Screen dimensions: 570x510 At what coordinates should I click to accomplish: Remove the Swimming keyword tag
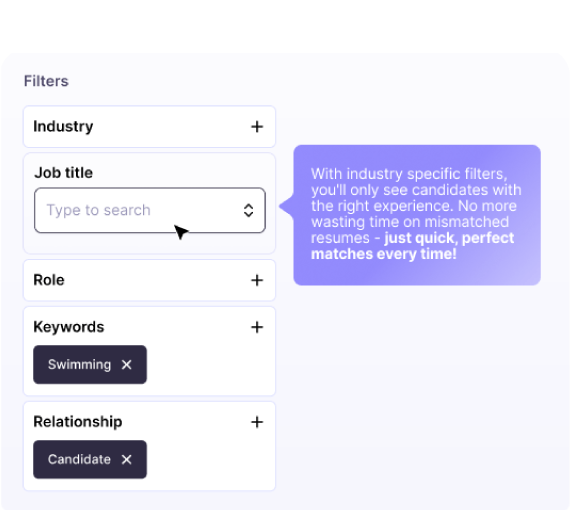(x=127, y=365)
